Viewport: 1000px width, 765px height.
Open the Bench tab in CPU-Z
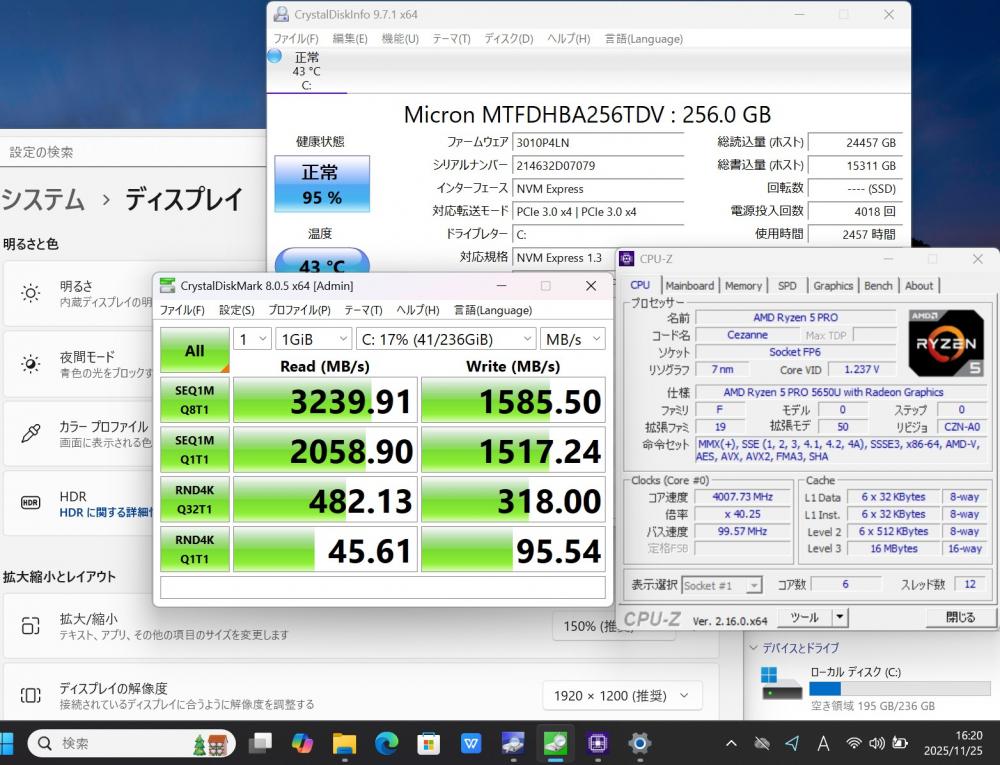[878, 285]
